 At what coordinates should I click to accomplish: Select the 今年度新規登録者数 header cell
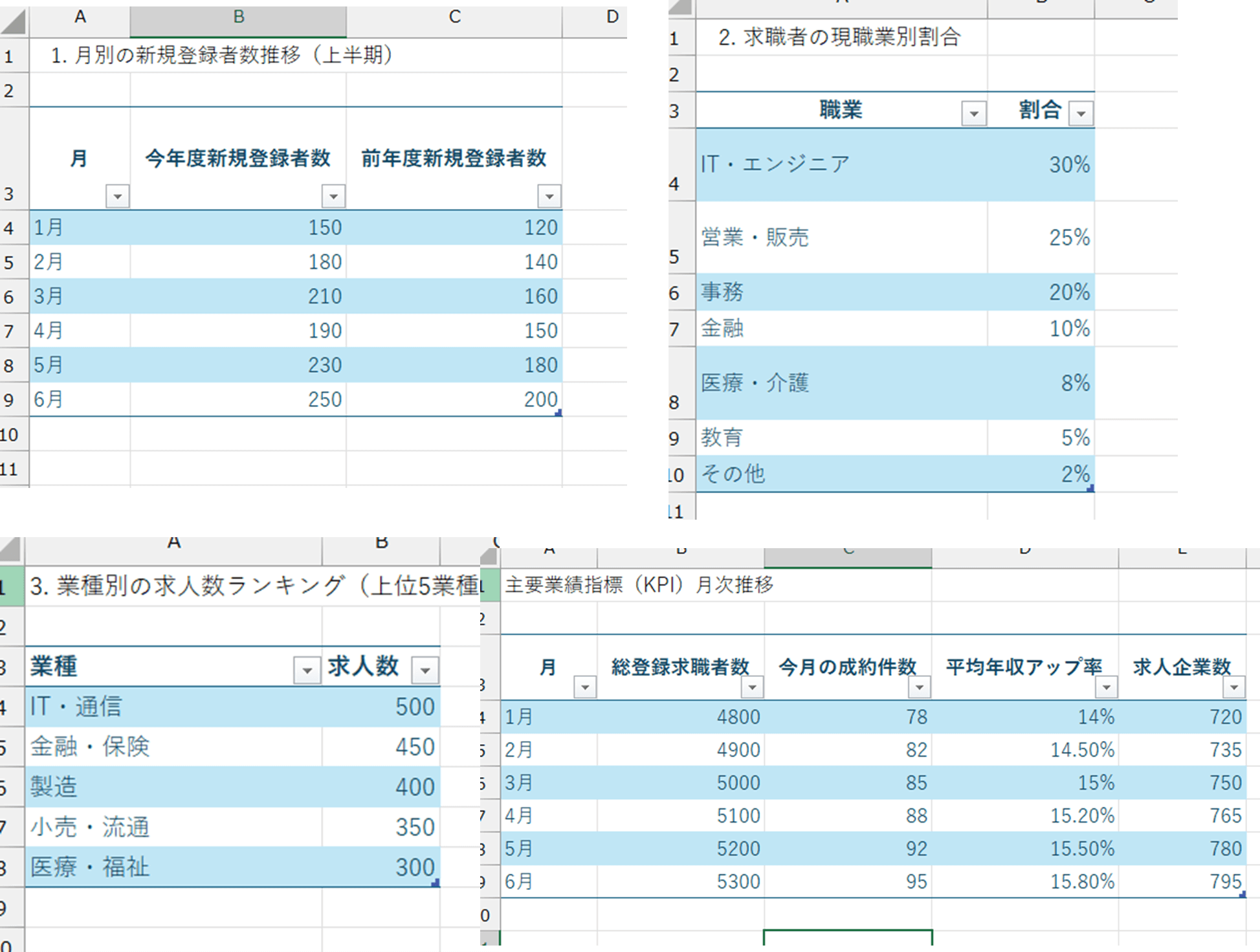click(x=238, y=158)
